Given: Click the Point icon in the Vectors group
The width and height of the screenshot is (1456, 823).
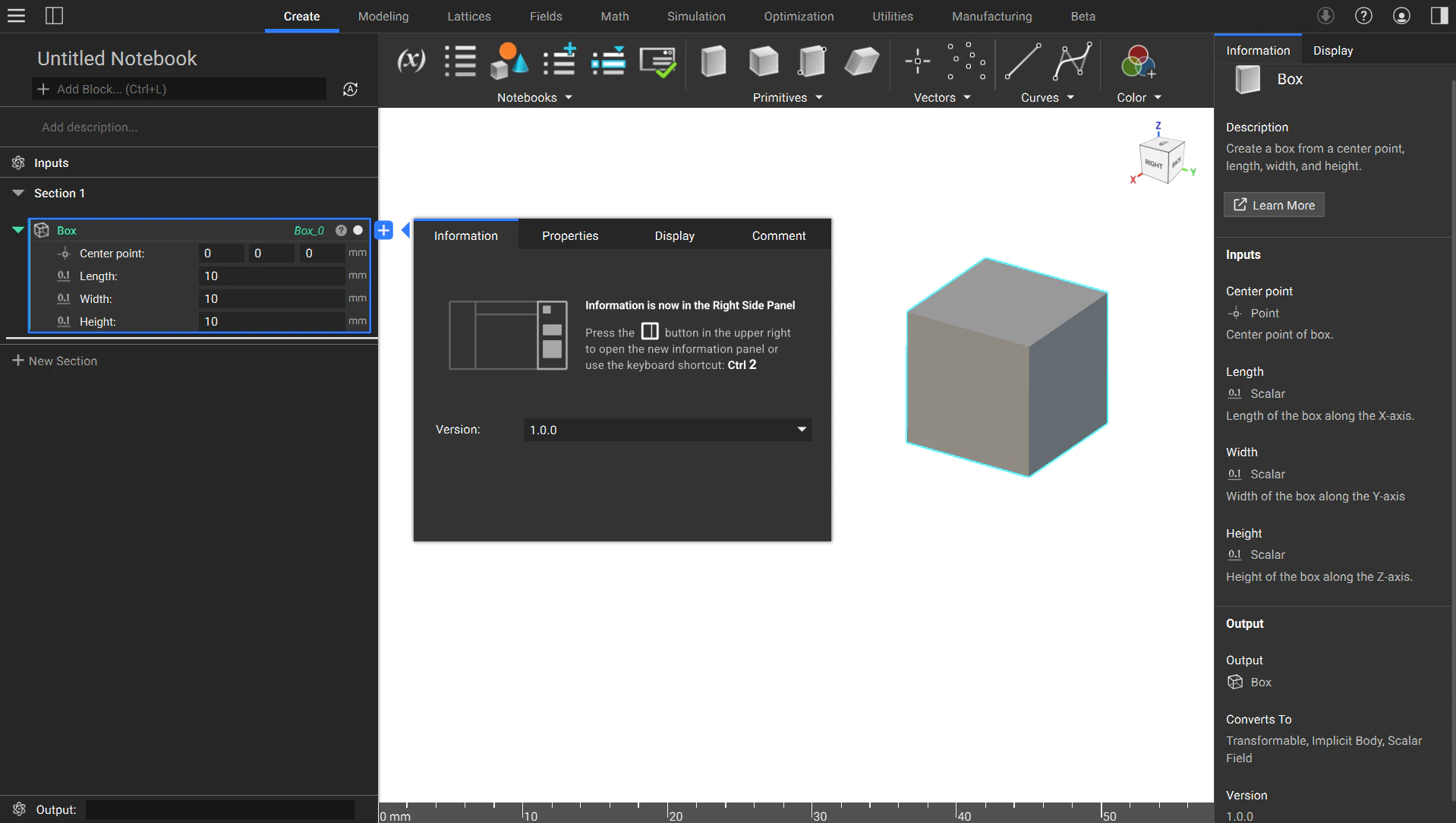Looking at the screenshot, I should (917, 61).
